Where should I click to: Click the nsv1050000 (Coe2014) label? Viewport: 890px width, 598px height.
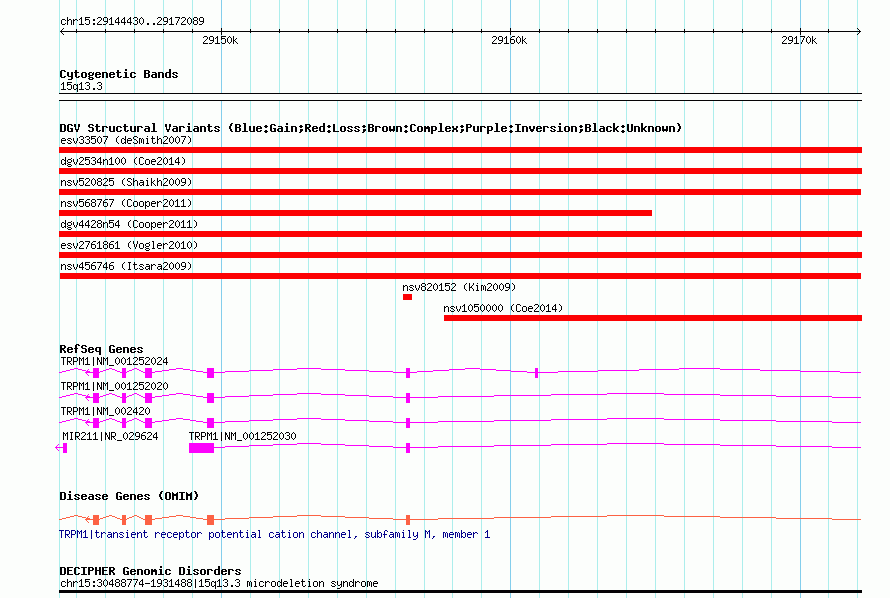pyautogui.click(x=503, y=308)
